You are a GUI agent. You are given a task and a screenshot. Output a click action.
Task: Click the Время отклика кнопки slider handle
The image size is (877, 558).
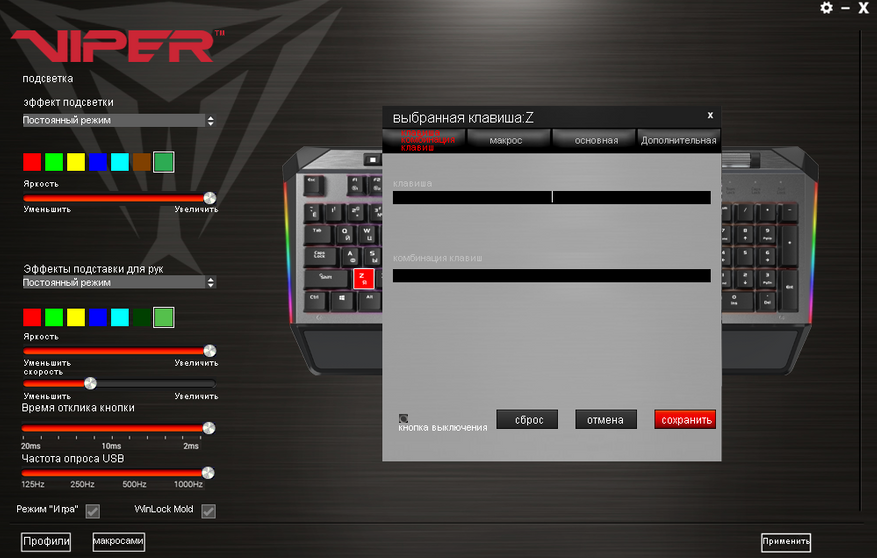(x=209, y=428)
